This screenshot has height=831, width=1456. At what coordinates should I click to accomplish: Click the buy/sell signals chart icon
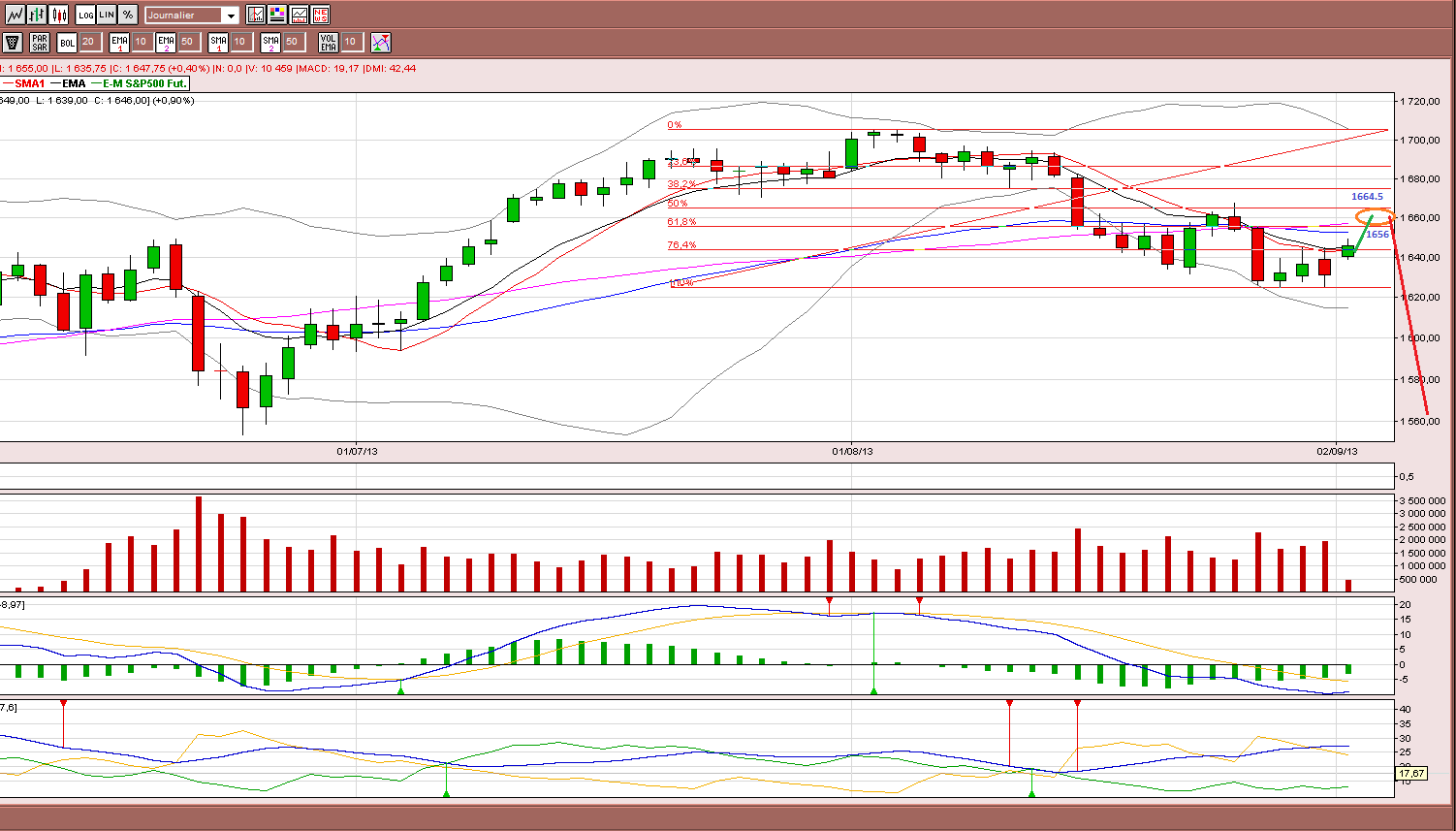(x=381, y=42)
